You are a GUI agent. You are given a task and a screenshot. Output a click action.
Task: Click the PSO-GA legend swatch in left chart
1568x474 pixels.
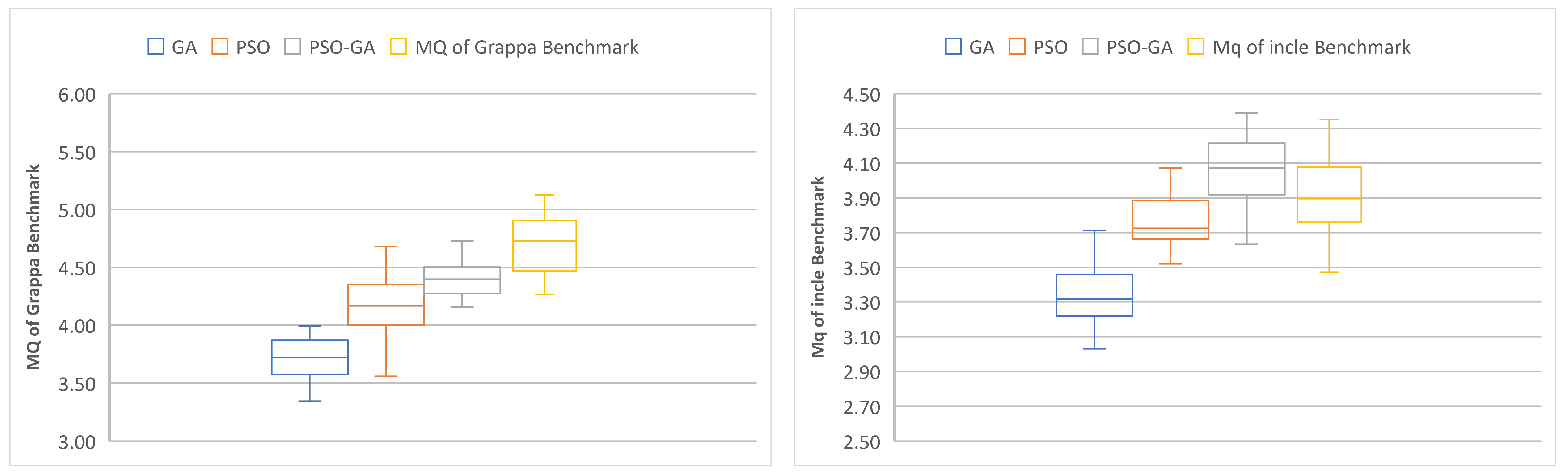(293, 47)
